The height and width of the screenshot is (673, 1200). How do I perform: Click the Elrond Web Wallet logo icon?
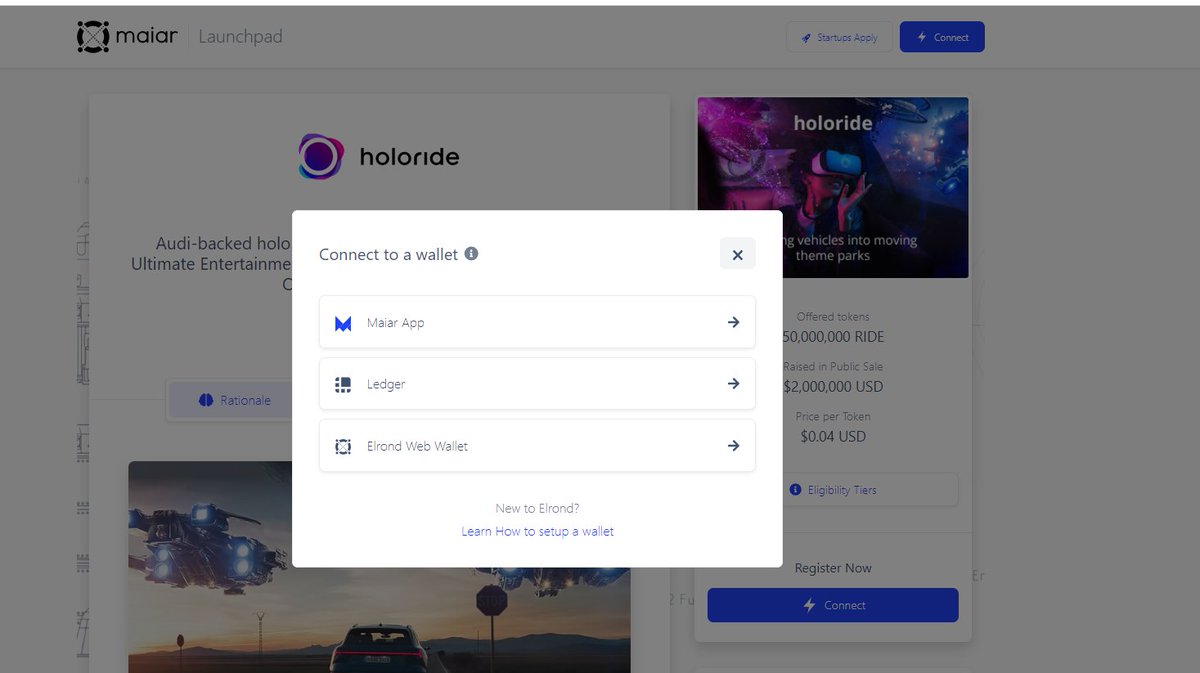coord(343,446)
